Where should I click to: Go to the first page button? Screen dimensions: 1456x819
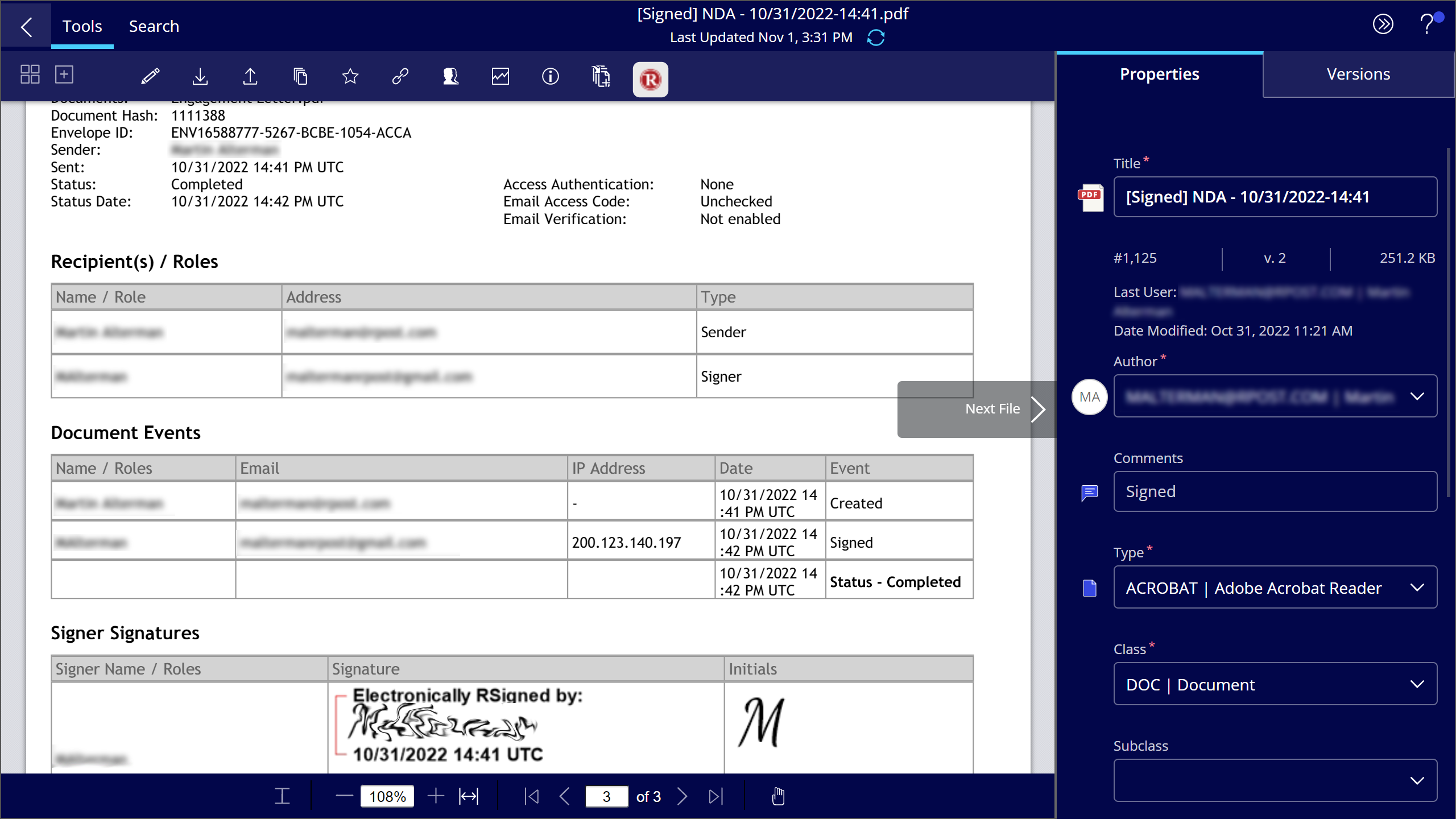point(532,796)
